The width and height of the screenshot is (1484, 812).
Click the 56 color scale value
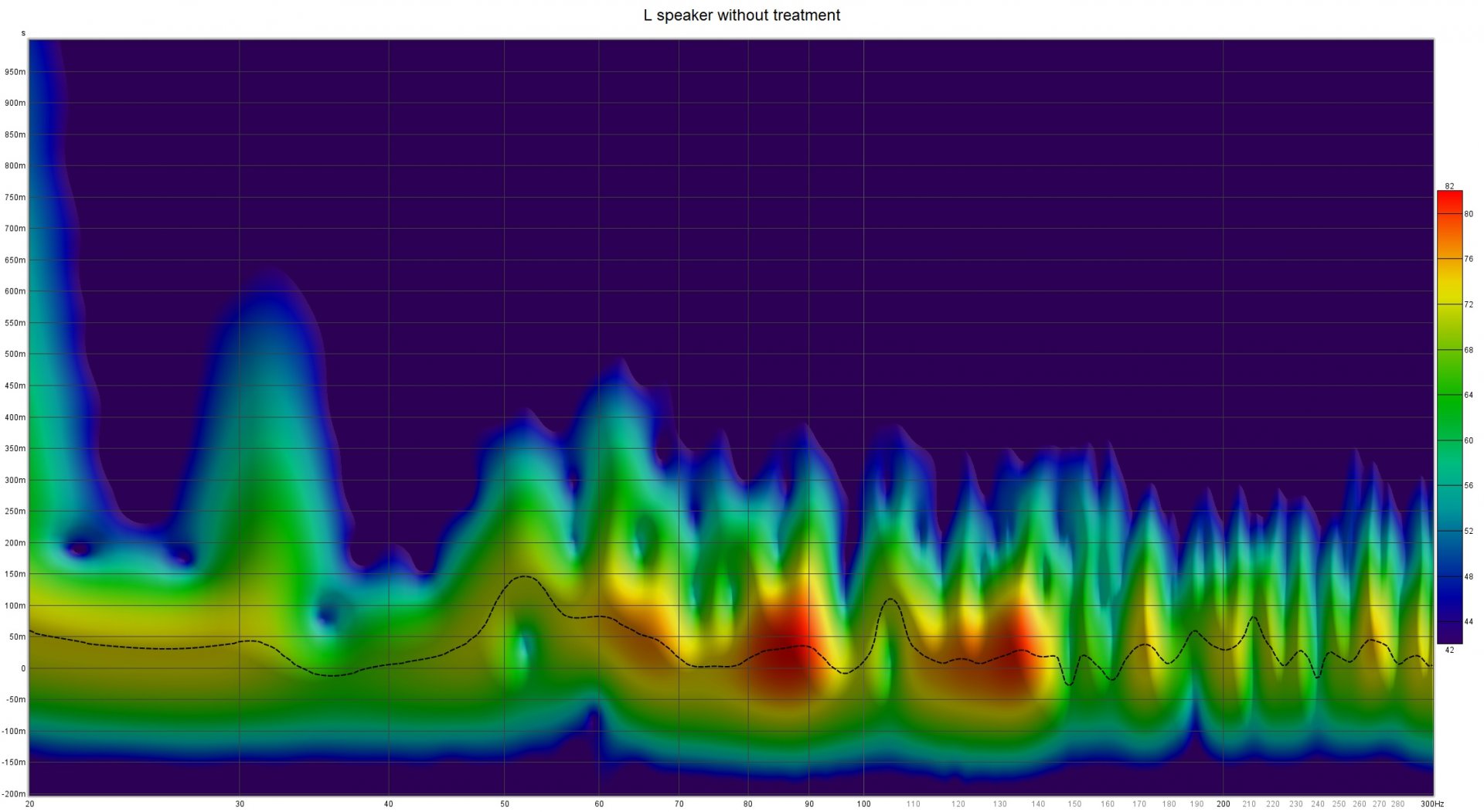[1469, 486]
